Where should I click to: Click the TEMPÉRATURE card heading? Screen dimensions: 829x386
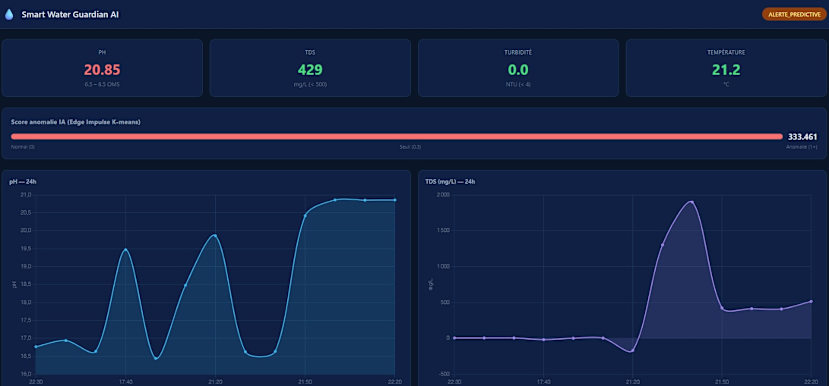[726, 52]
